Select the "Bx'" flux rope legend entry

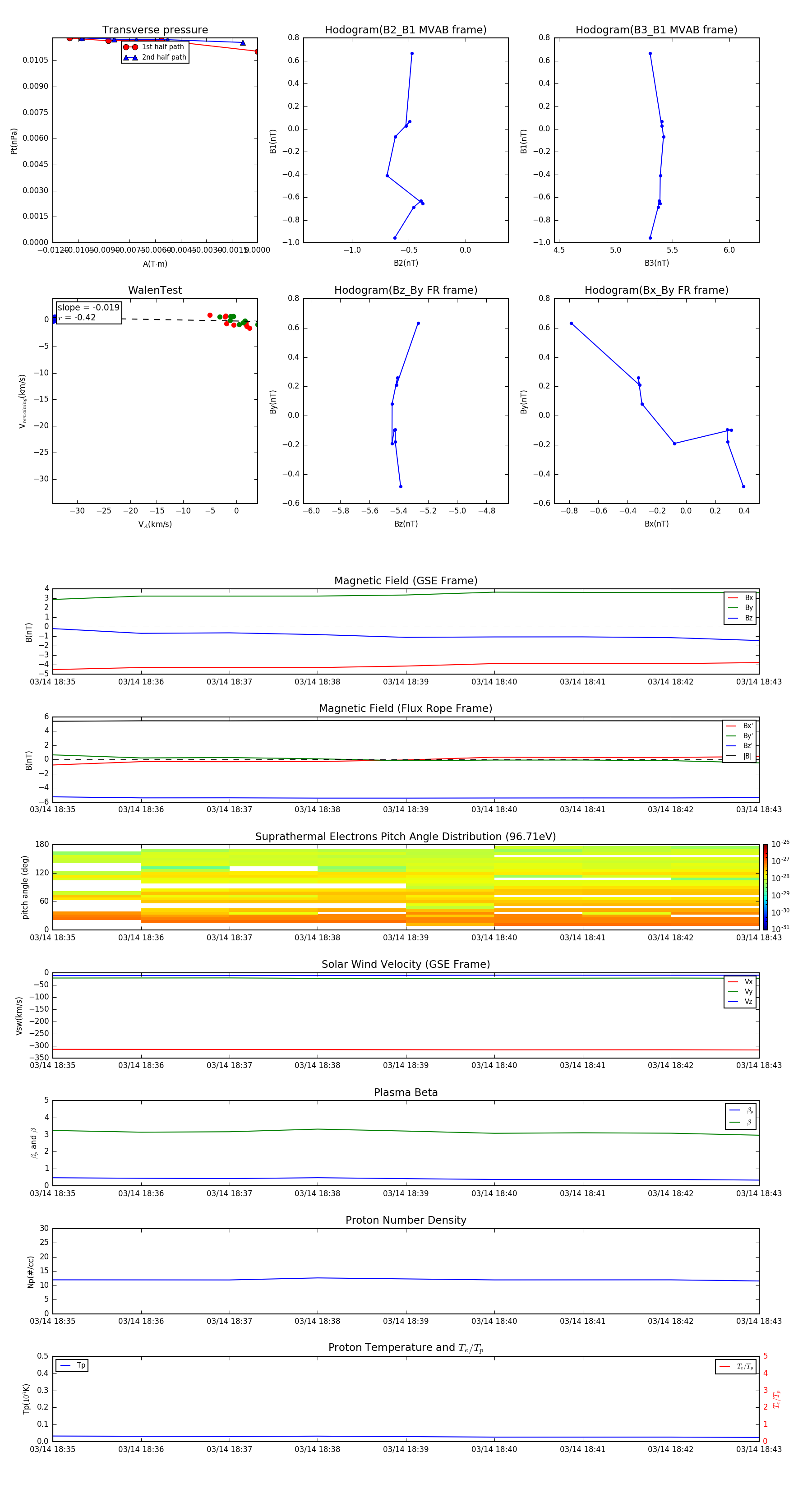(739, 726)
